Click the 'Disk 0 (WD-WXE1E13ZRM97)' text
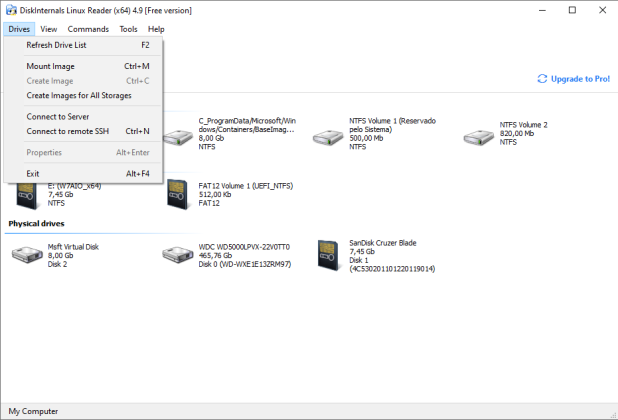The image size is (618, 420). coord(245,264)
